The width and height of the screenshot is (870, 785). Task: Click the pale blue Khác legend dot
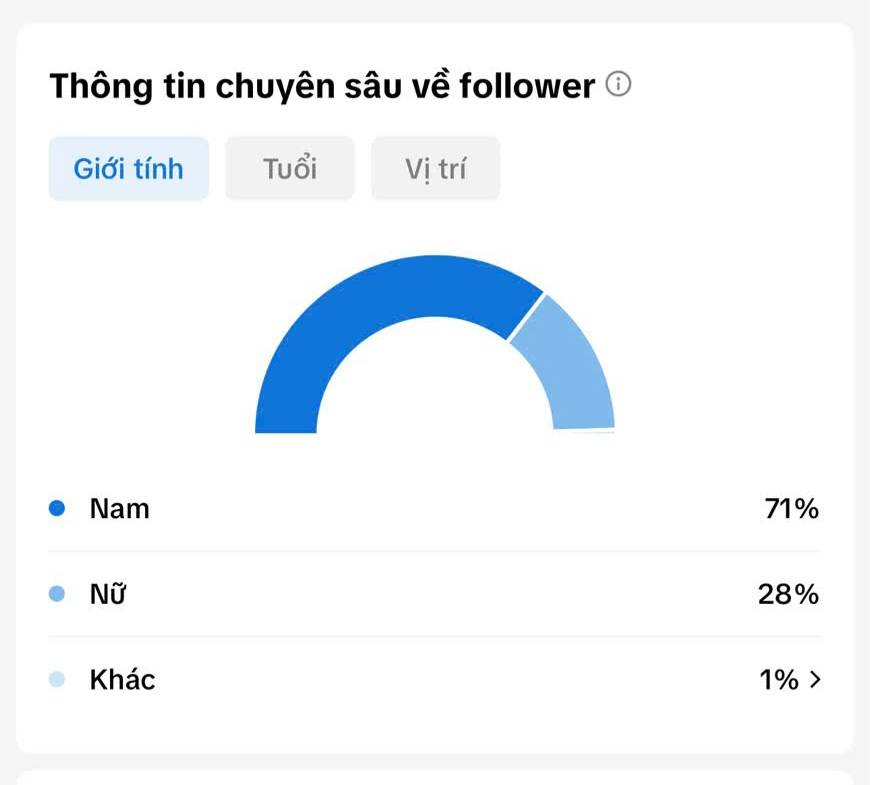(x=57, y=679)
